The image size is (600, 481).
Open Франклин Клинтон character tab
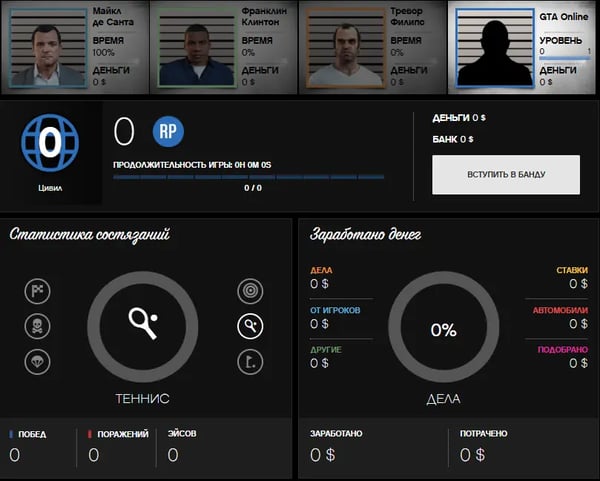(224, 47)
